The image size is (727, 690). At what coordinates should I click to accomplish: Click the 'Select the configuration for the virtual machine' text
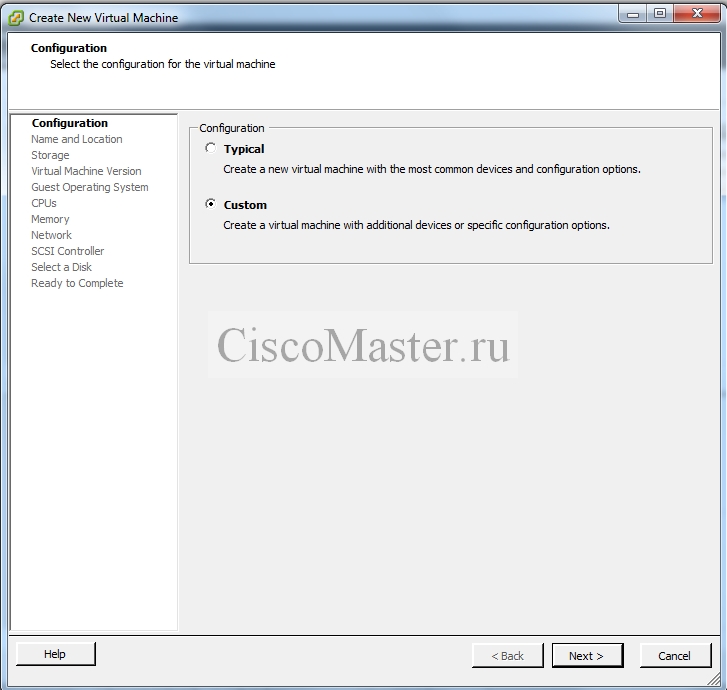tap(163, 64)
